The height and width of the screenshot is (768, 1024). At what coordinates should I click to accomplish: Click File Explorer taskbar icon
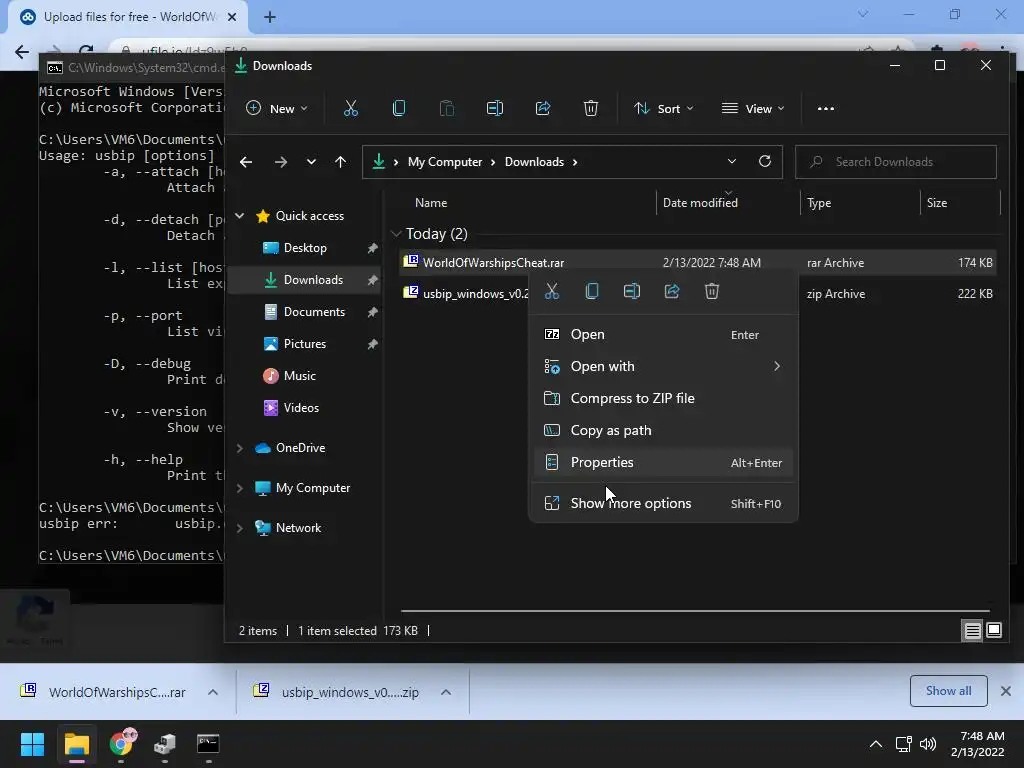tap(76, 744)
